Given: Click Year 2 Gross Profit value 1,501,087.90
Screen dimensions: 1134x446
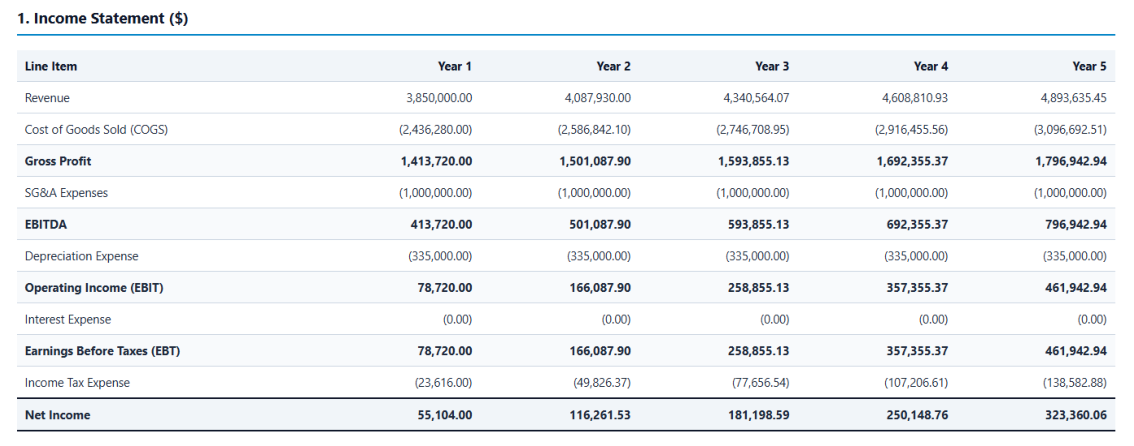Looking at the screenshot, I should 594,161.
